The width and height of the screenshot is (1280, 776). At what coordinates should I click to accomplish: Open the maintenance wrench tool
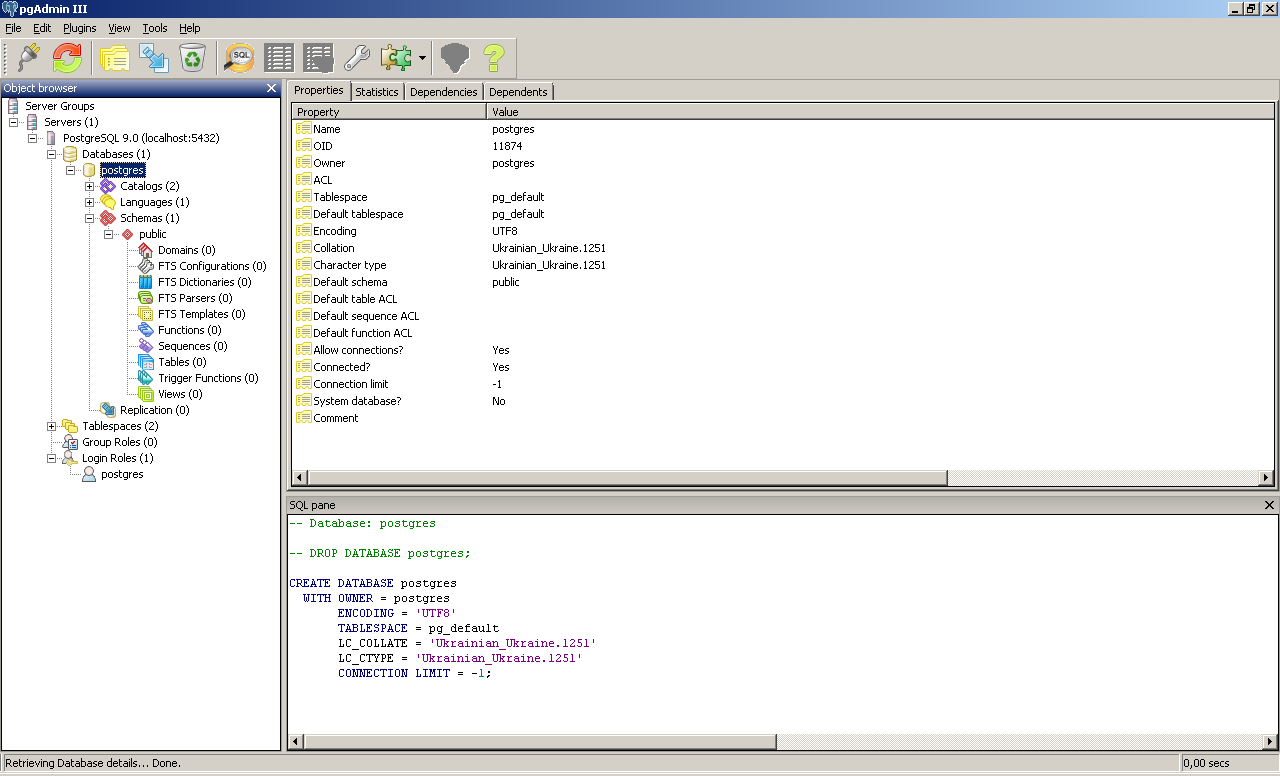[x=357, y=58]
